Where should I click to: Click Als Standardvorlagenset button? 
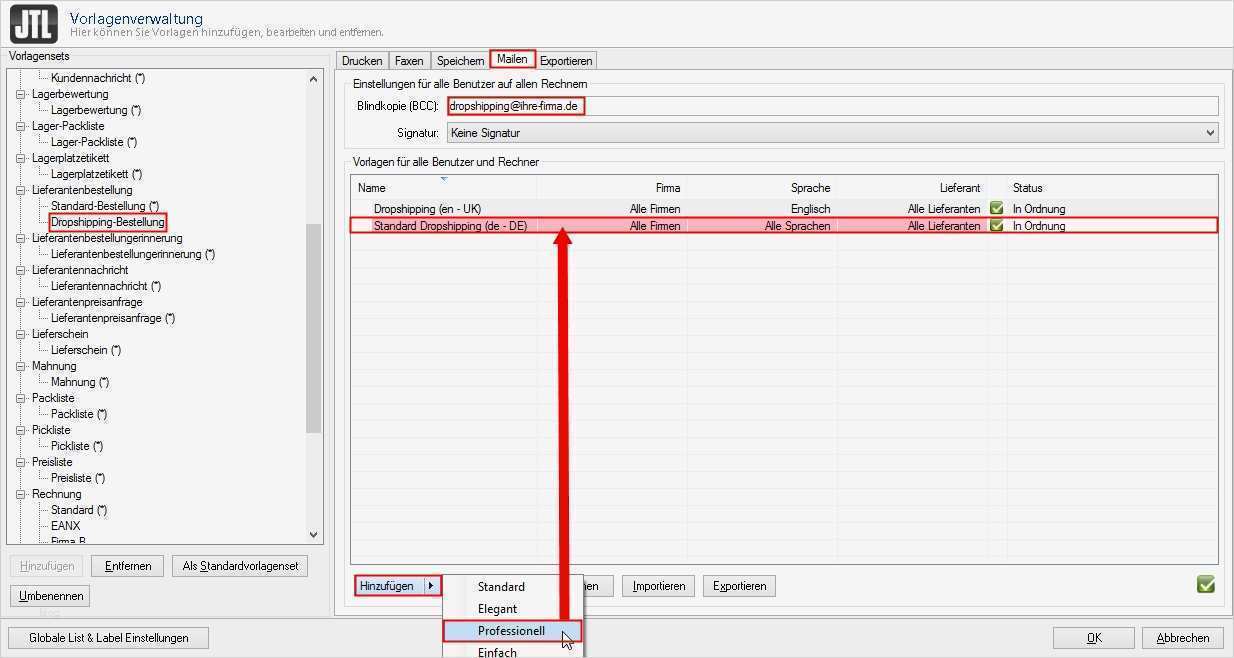[x=240, y=566]
